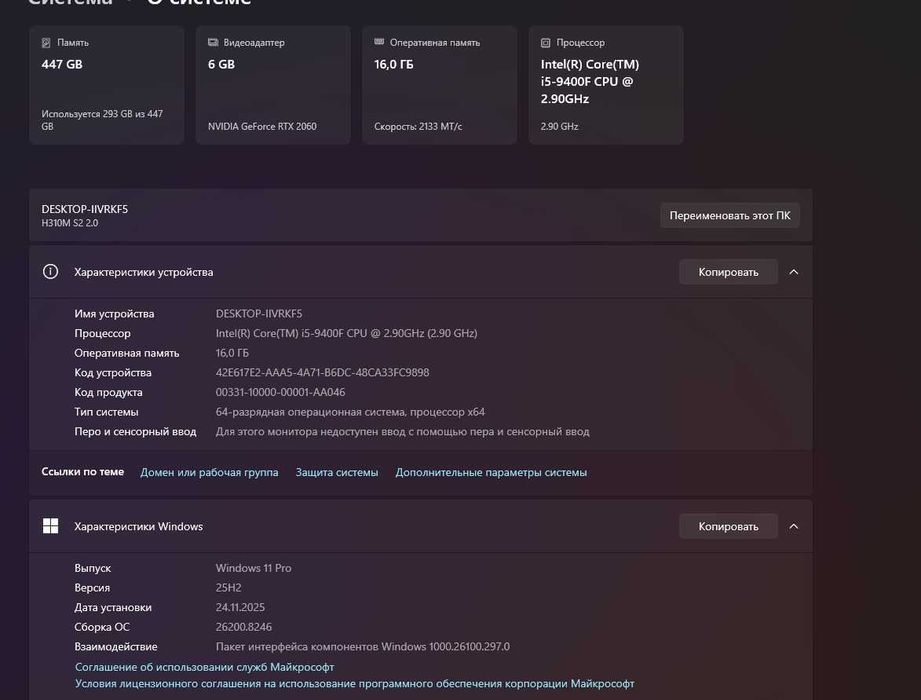Image resolution: width=921 pixels, height=700 pixels.
Task: Open Условия лицензионного соглашения link
Action: tap(355, 684)
